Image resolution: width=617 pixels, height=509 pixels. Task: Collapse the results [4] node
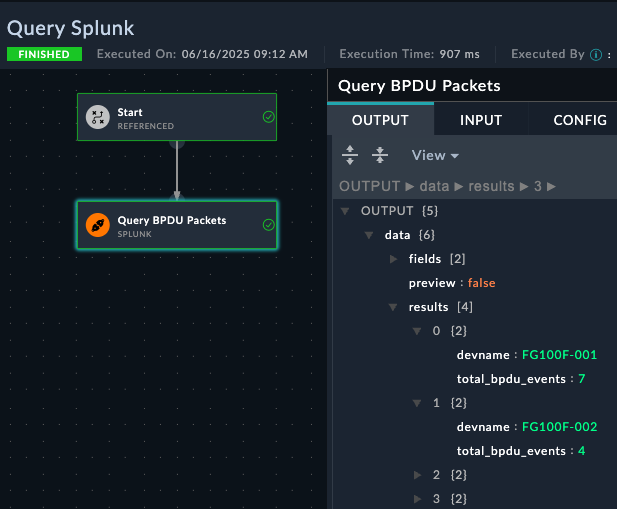[393, 307]
